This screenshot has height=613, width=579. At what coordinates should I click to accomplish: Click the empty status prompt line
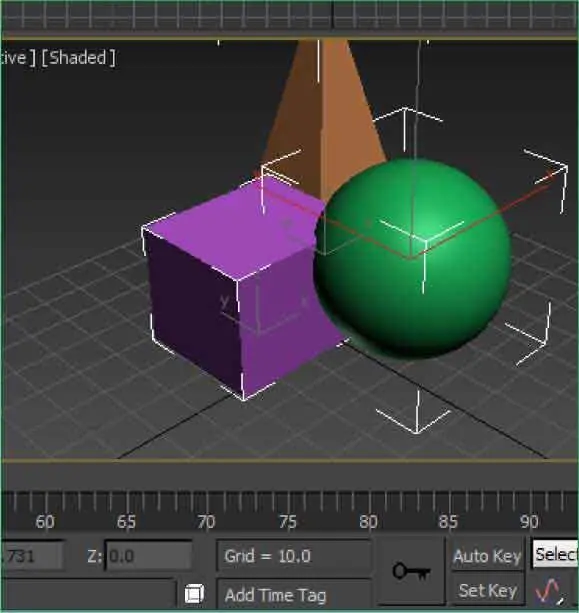[88, 593]
